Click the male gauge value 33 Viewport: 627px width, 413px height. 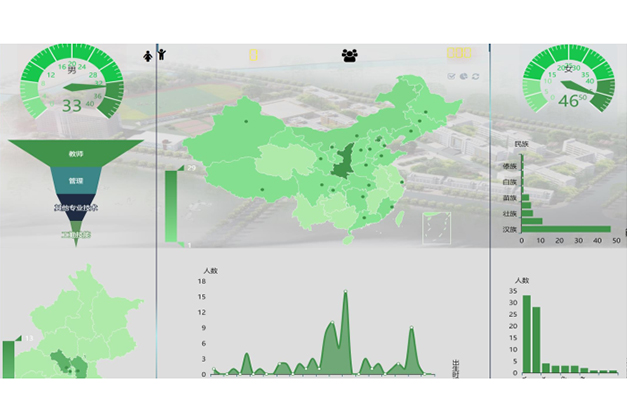pyautogui.click(x=72, y=106)
